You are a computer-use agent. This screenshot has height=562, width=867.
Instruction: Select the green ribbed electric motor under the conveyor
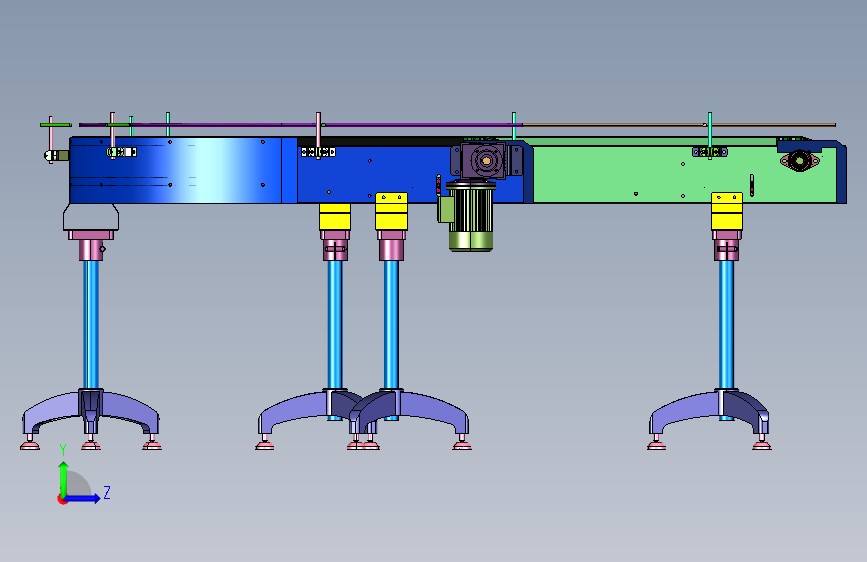[471, 217]
